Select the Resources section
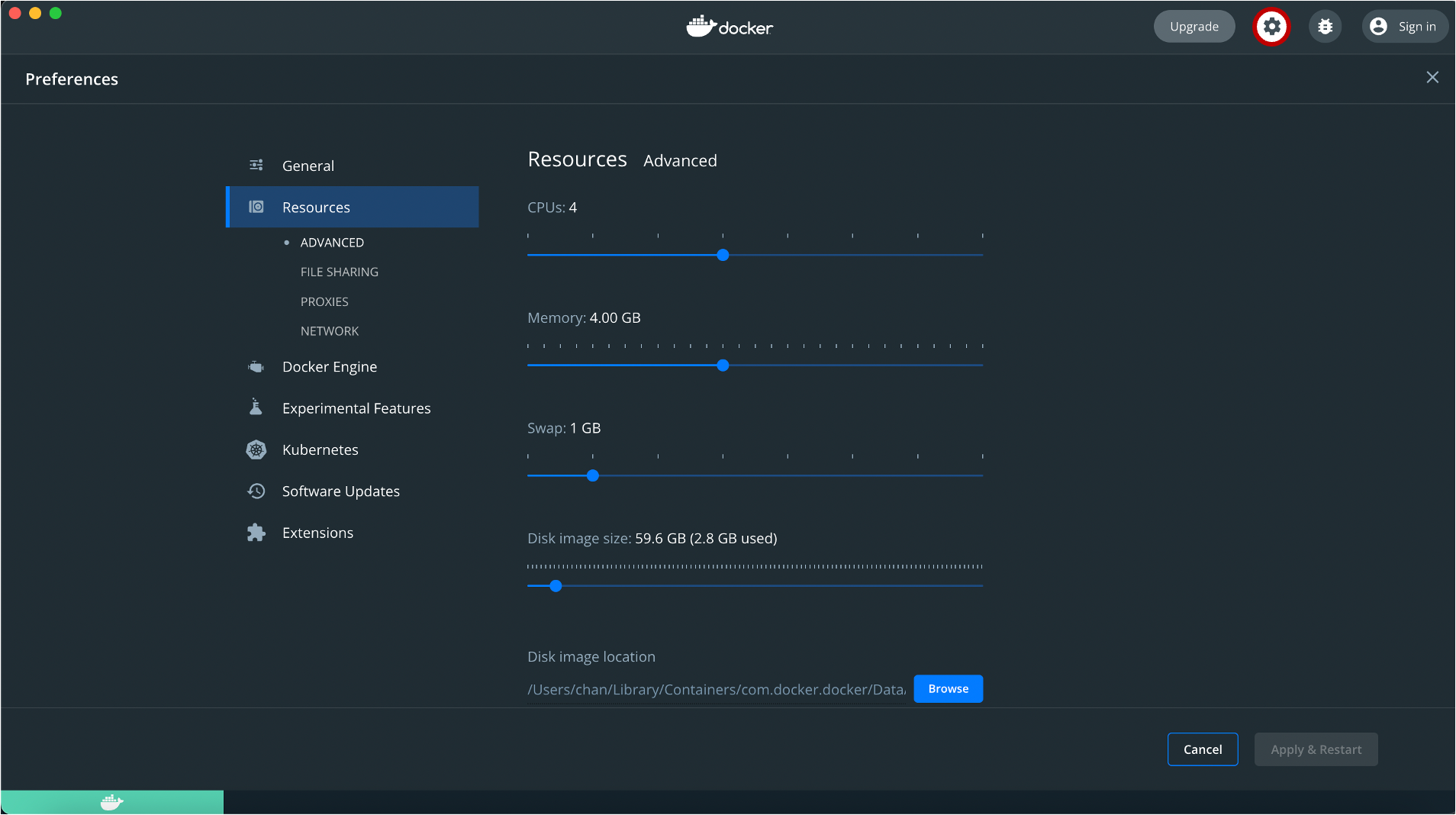 coord(353,207)
